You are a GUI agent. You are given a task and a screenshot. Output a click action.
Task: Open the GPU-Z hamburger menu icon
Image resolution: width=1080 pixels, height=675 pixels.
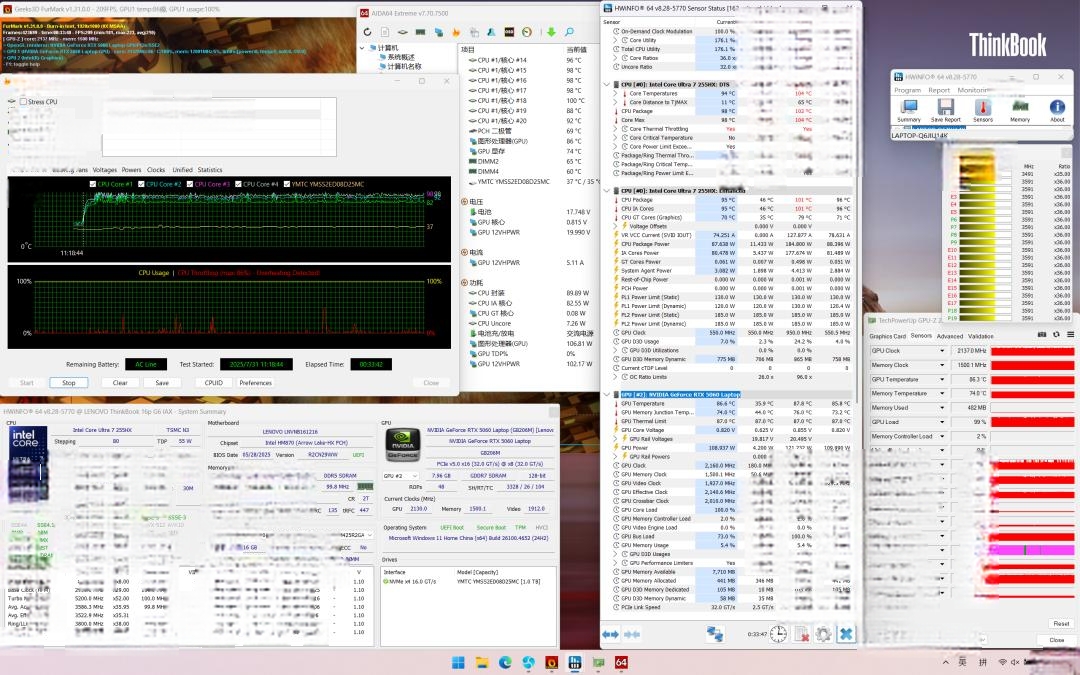click(1070, 335)
